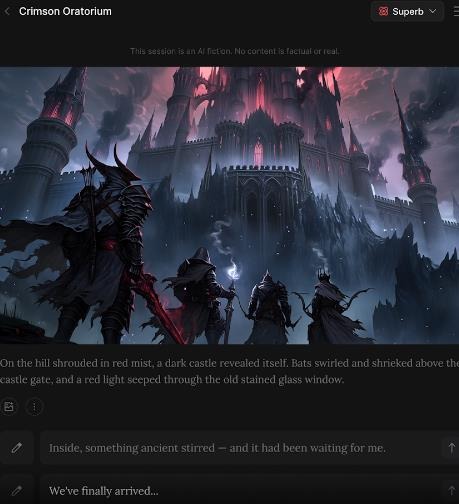The image size is (459, 504).
Task: Edit the 'Inside, something ancient stirred' suggestion via pencil
Action: 17,448
